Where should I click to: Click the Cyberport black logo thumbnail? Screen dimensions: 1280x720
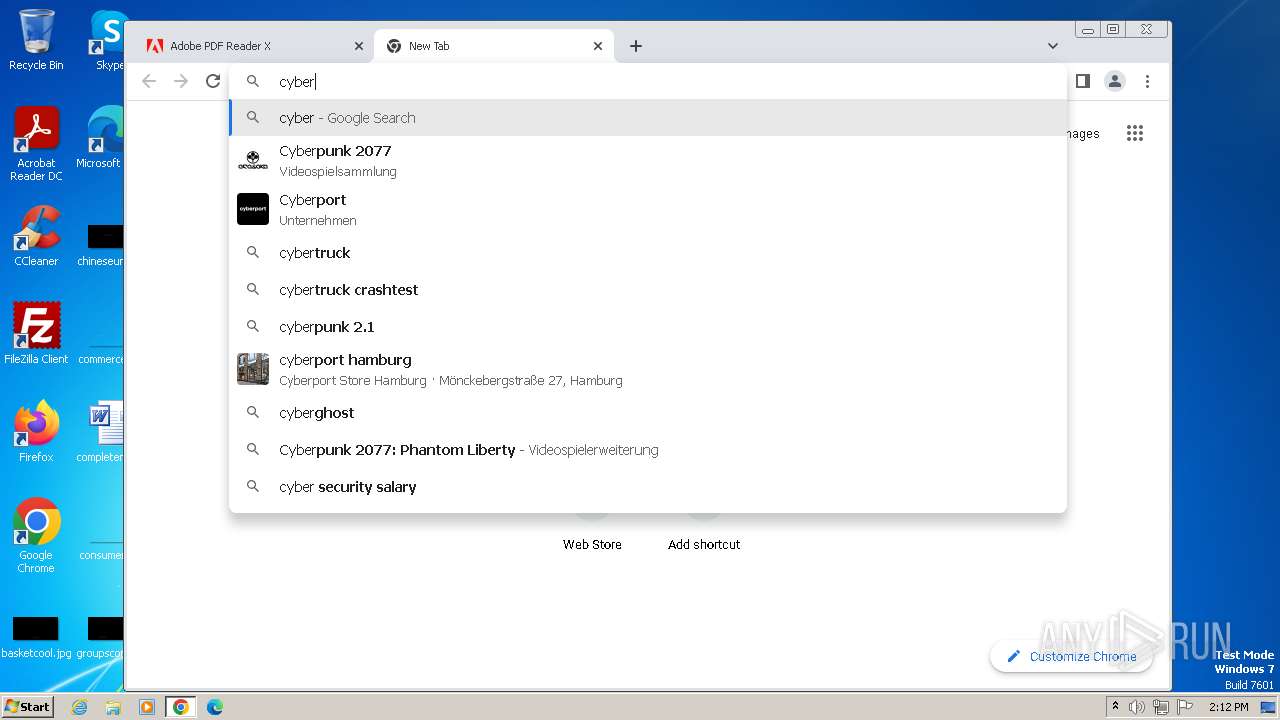[253, 209]
